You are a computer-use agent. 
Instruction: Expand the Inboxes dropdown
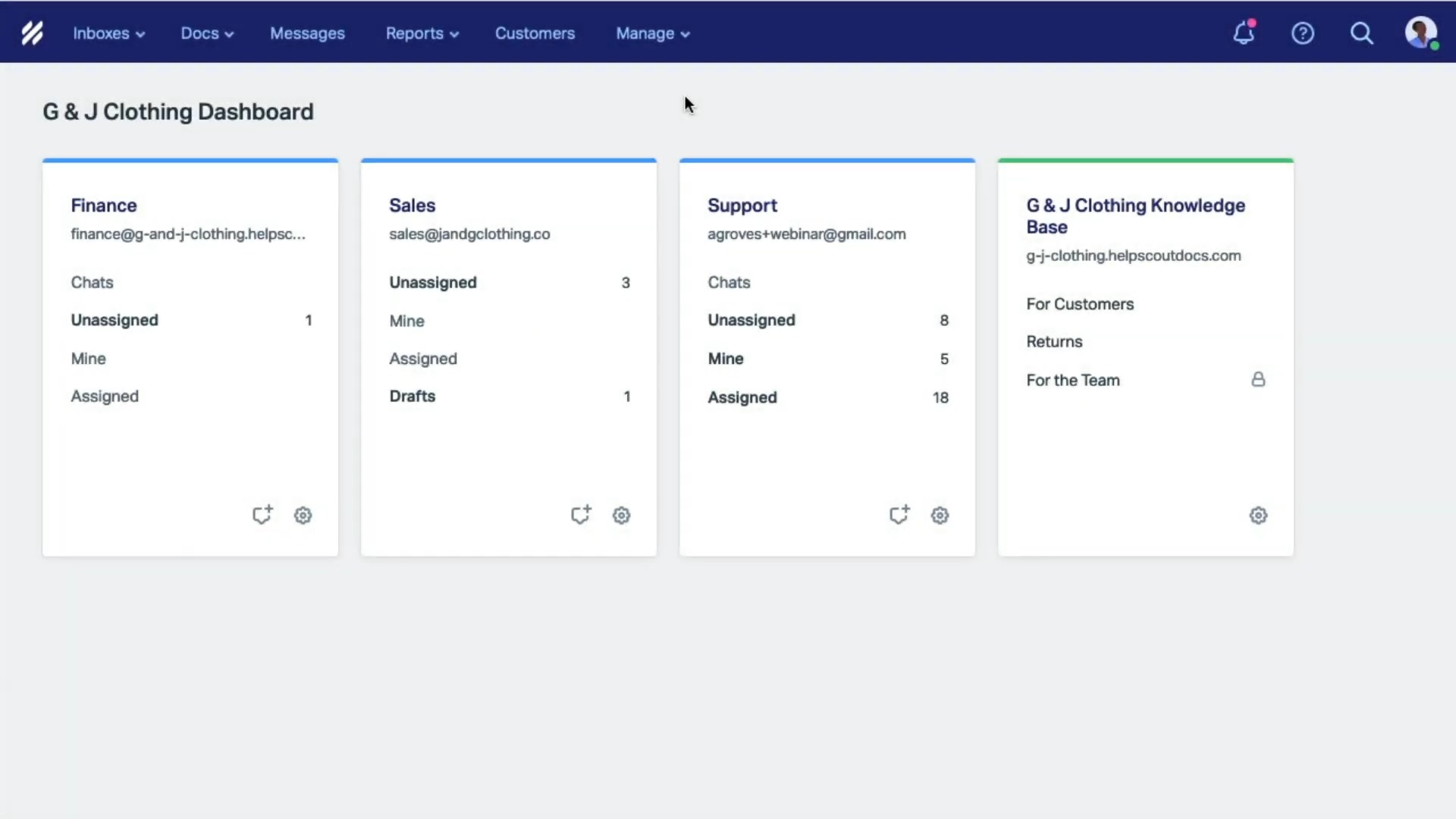108,33
